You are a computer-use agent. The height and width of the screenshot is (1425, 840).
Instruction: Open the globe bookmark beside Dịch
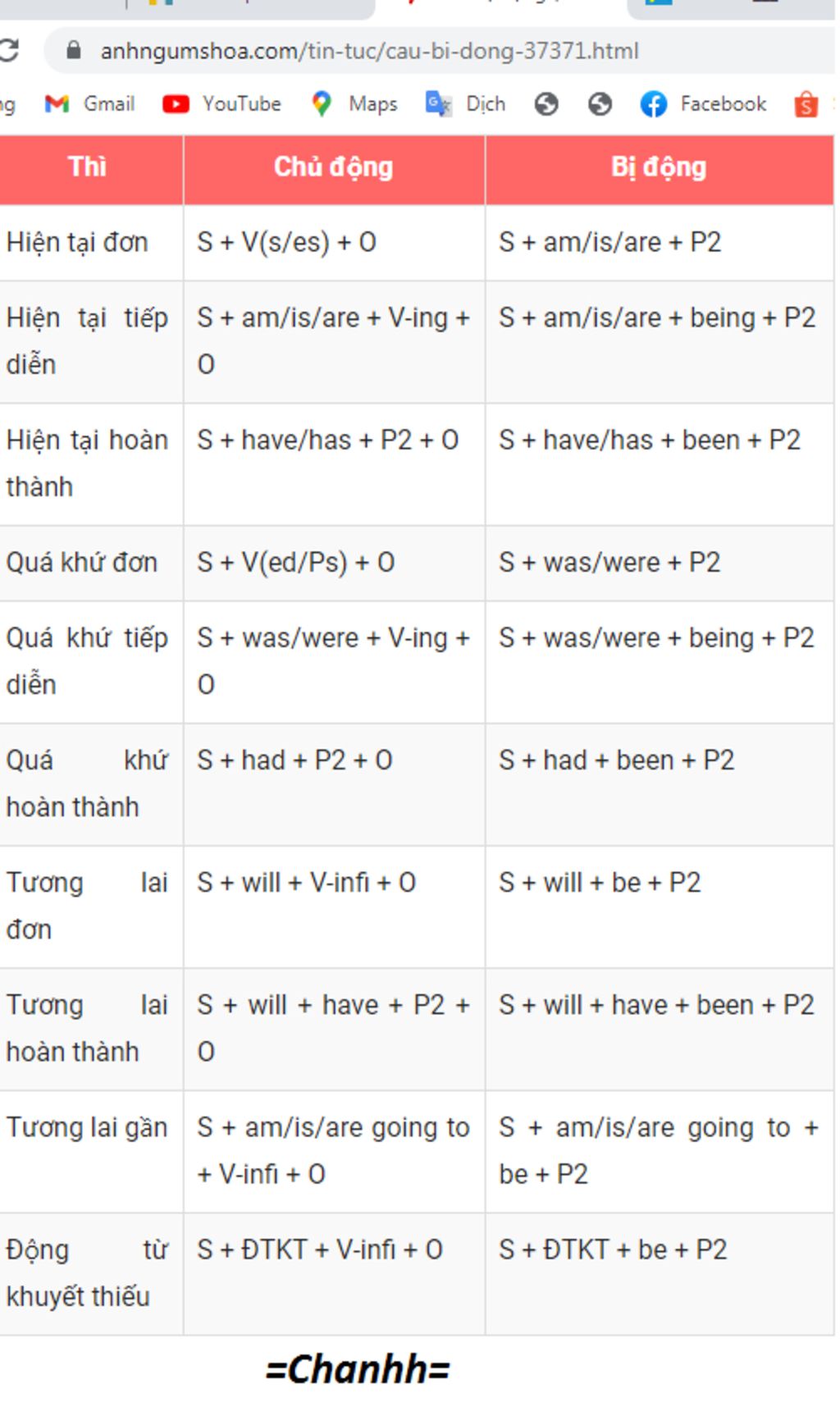point(546,104)
